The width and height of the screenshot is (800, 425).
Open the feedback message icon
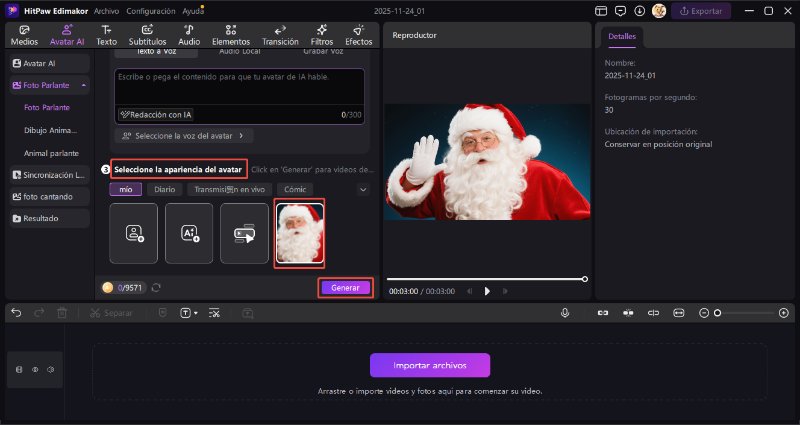[620, 11]
